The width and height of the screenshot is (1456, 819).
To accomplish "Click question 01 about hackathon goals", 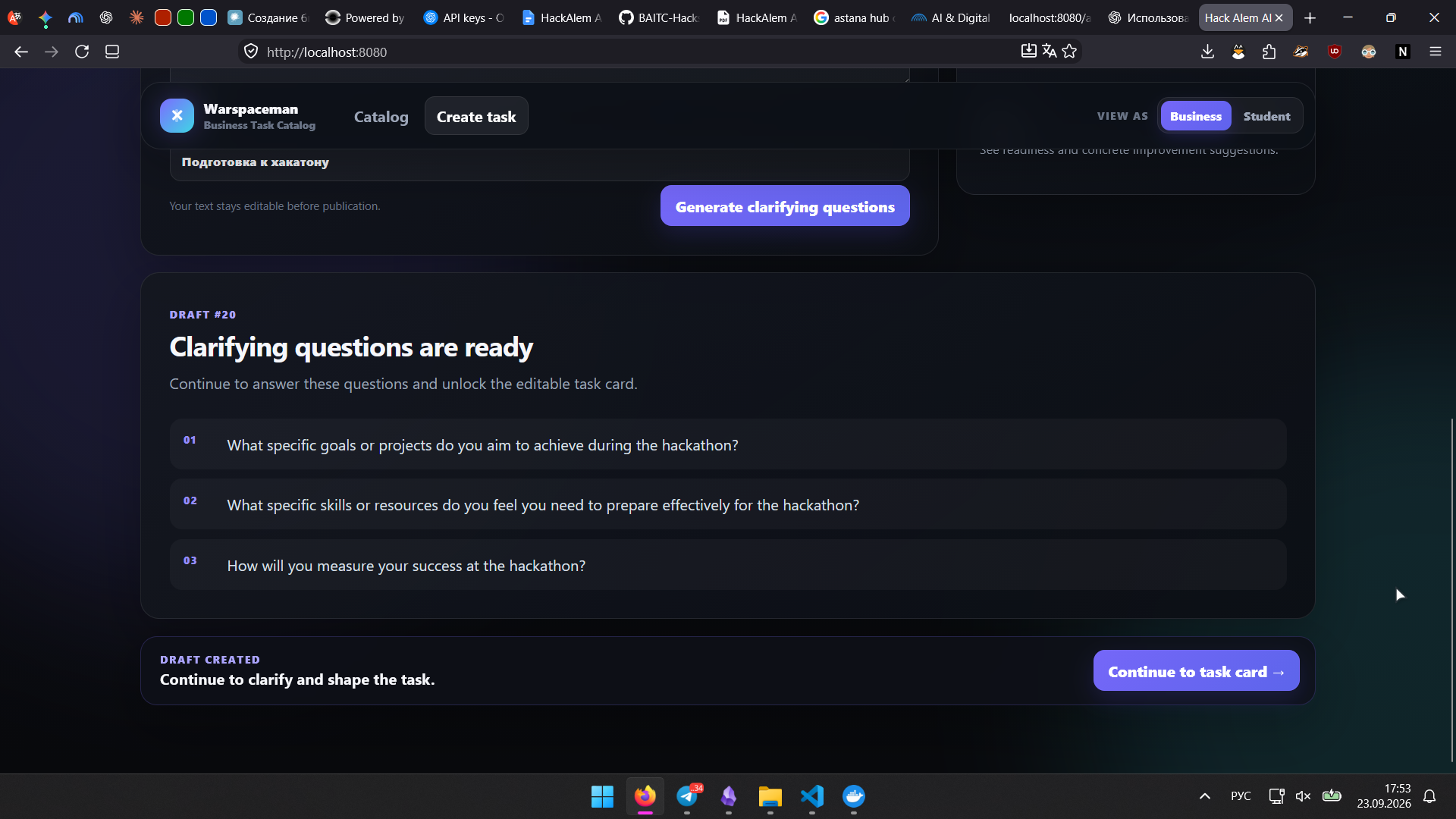I will click(728, 444).
